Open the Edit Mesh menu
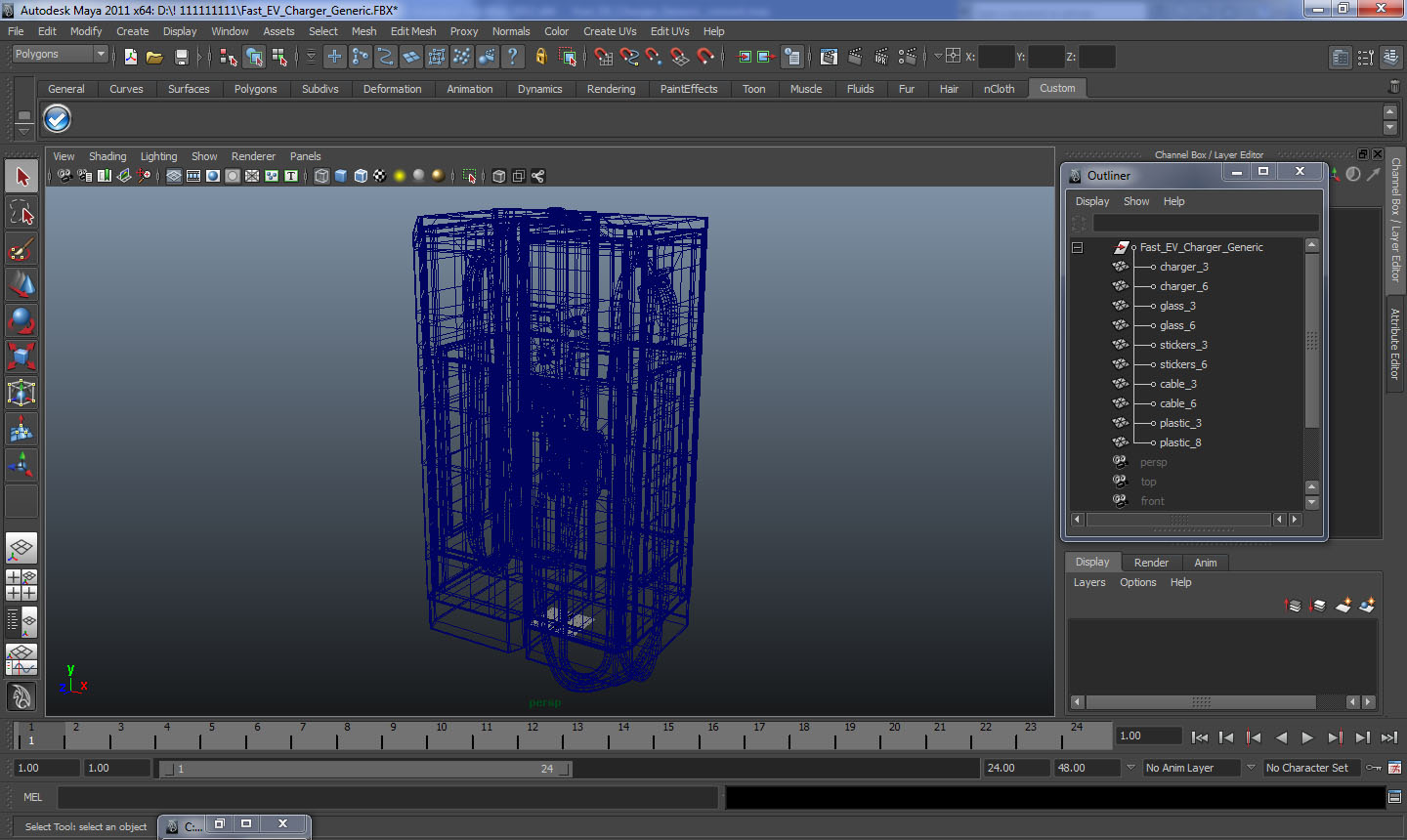1407x840 pixels. click(413, 31)
